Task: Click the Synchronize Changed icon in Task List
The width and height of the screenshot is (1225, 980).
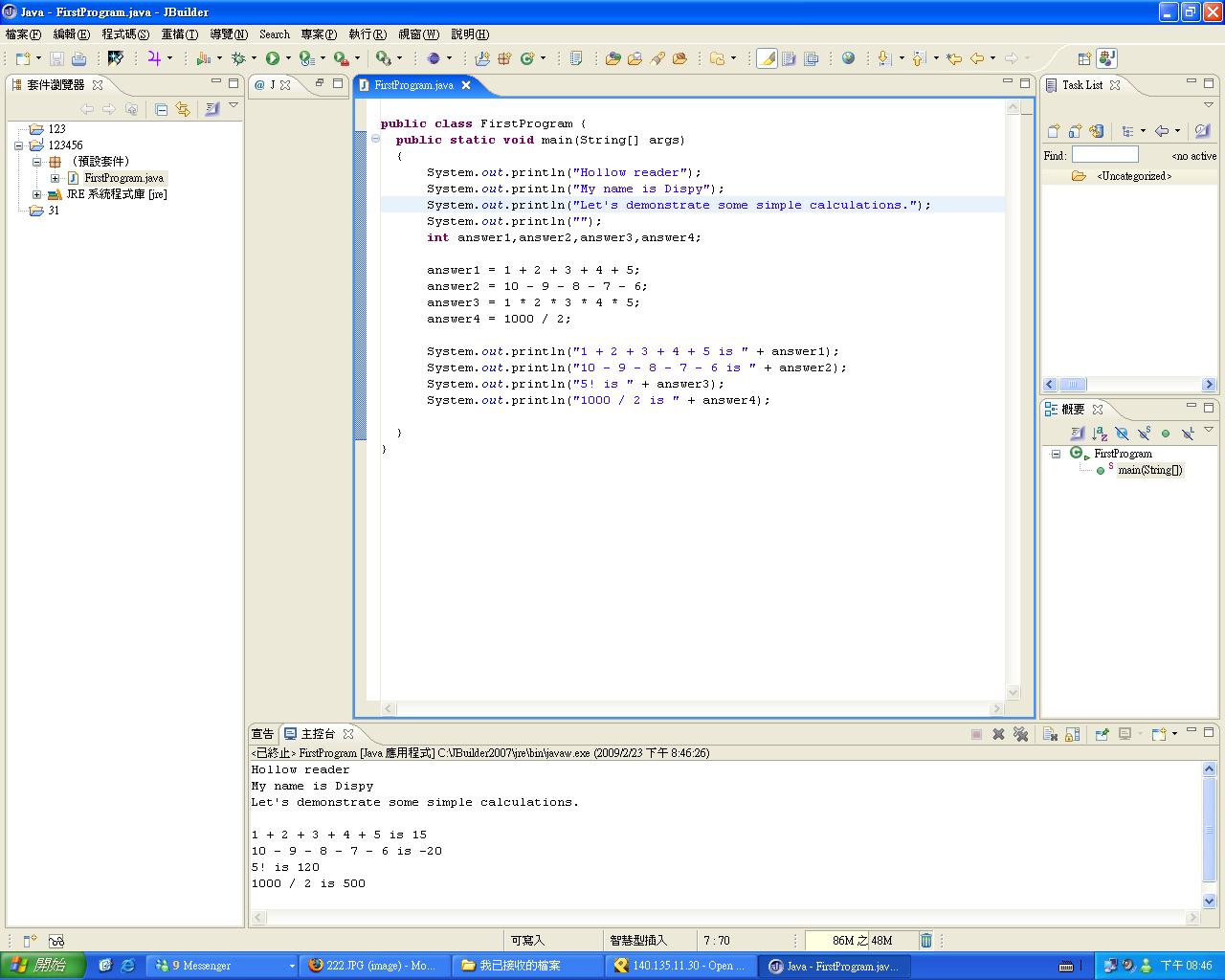Action: coord(1097,131)
